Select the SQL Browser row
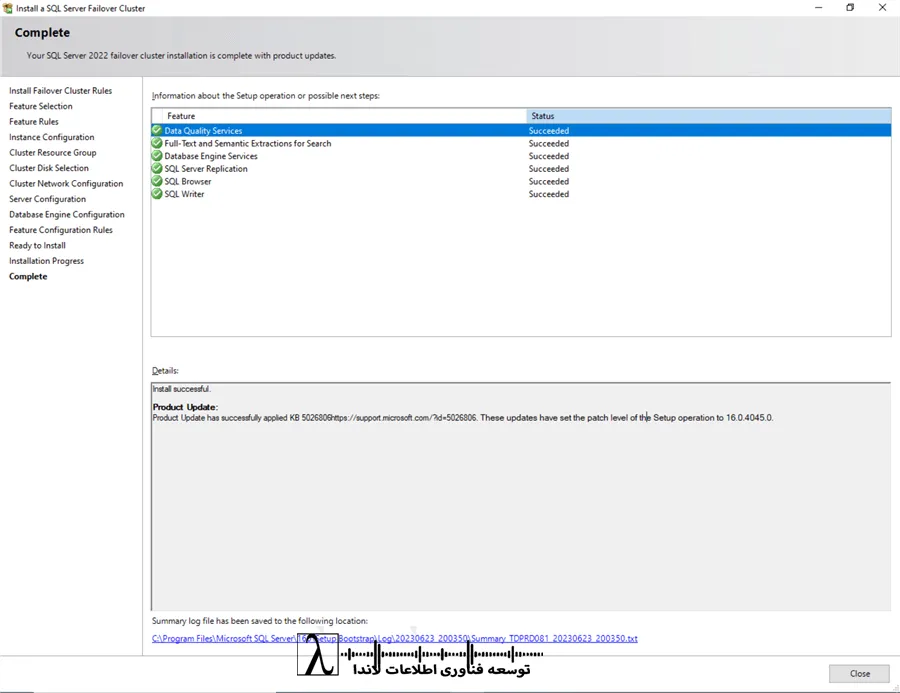The image size is (900, 693). tap(521, 181)
